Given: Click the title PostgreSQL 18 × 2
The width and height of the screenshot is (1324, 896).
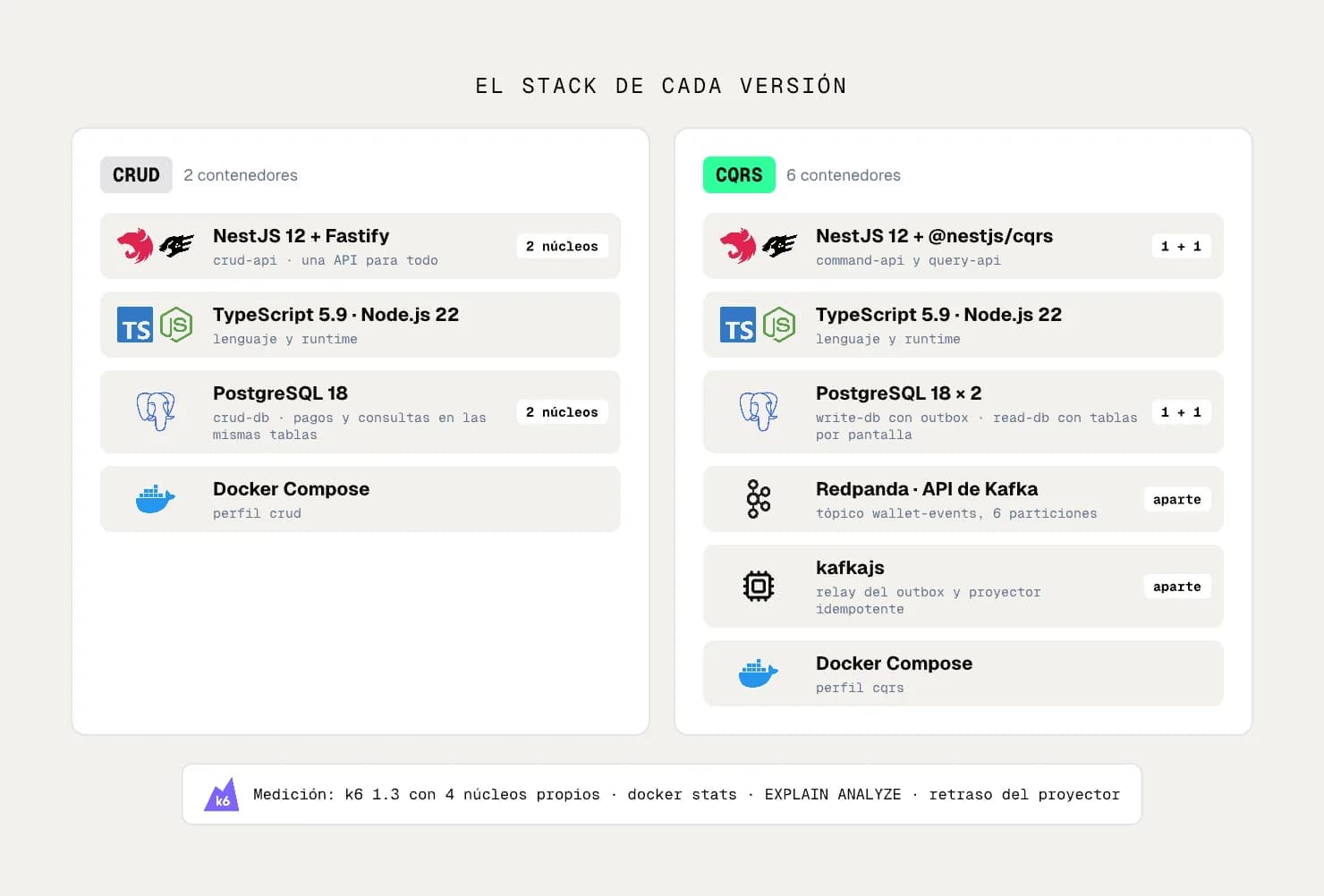Looking at the screenshot, I should click(898, 393).
